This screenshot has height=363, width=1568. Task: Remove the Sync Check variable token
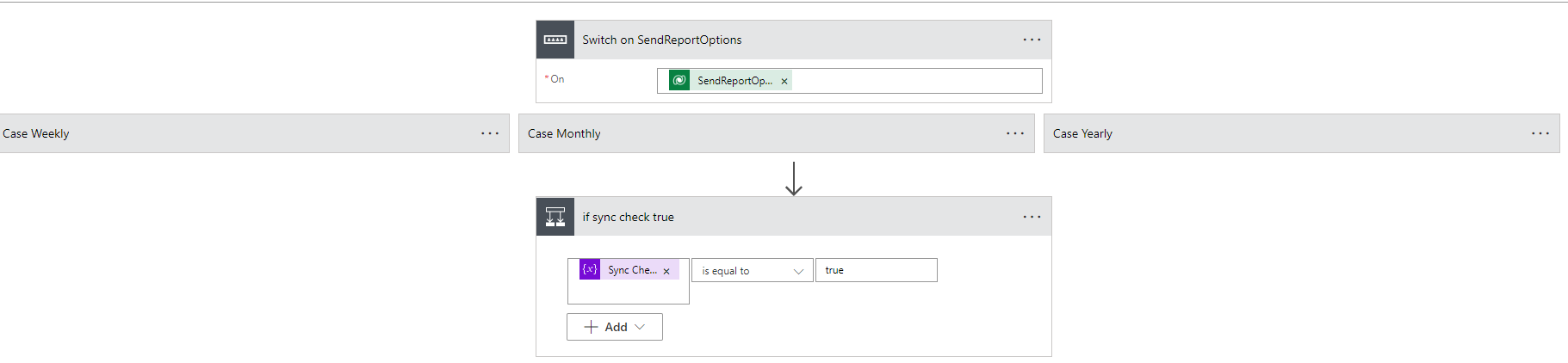coord(666,271)
